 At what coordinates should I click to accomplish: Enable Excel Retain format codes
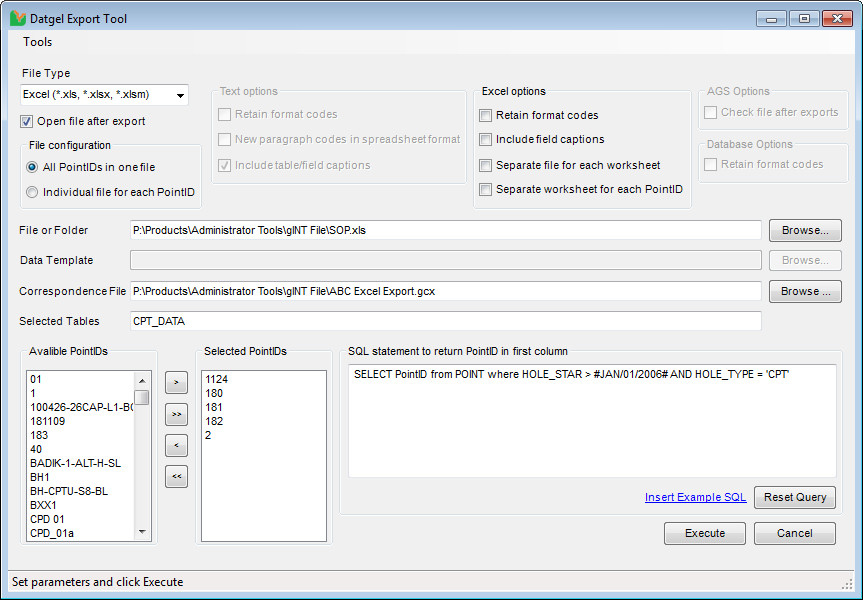coord(485,116)
